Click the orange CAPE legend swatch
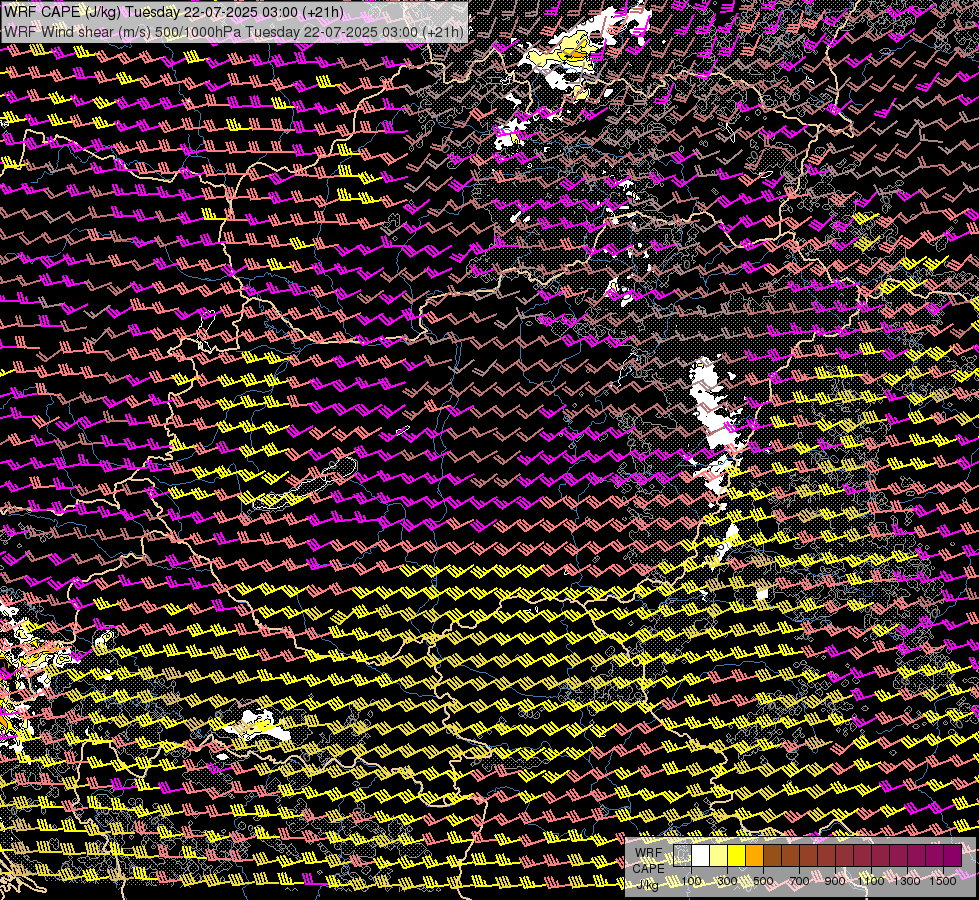The image size is (979, 900). point(755,855)
